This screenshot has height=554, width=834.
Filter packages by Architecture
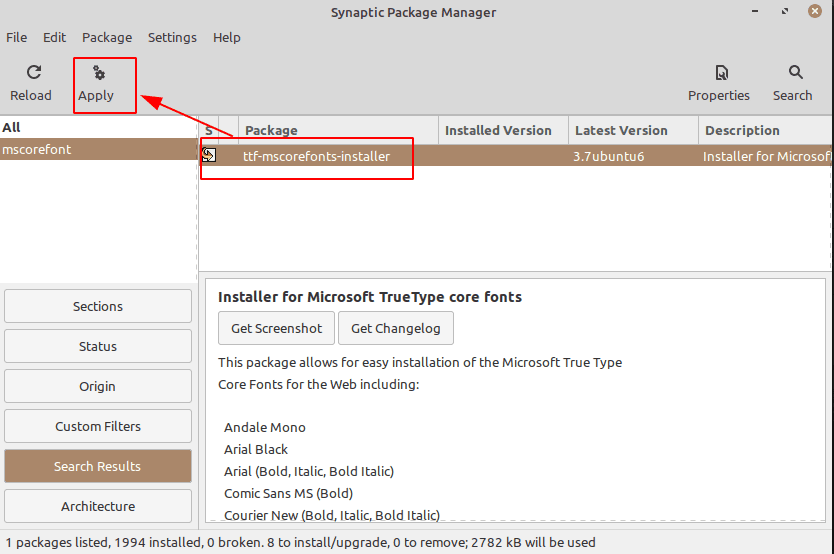(98, 506)
